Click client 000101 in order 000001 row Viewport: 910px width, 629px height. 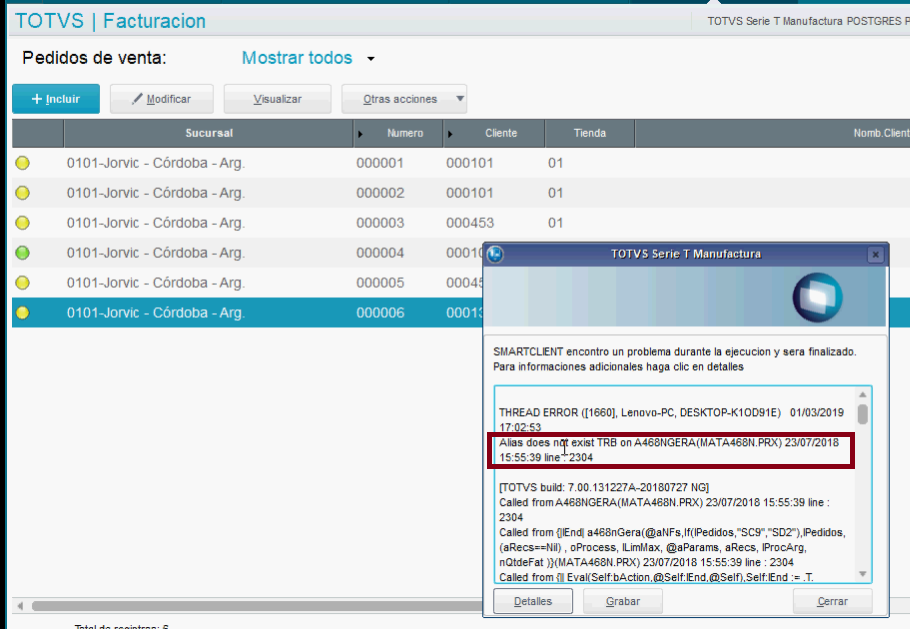point(470,164)
